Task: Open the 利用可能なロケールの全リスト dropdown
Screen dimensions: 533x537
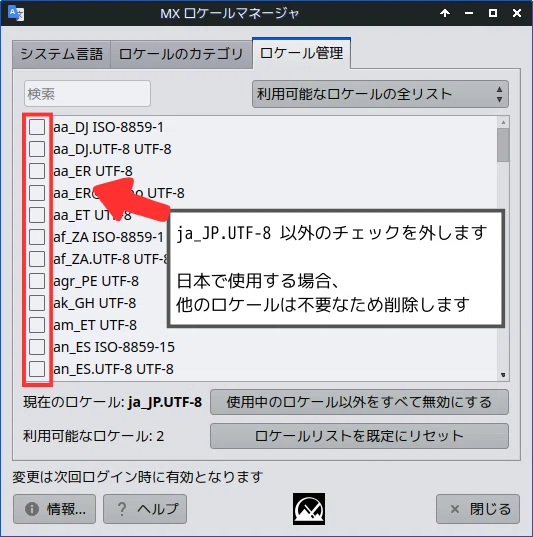Action: pos(380,94)
